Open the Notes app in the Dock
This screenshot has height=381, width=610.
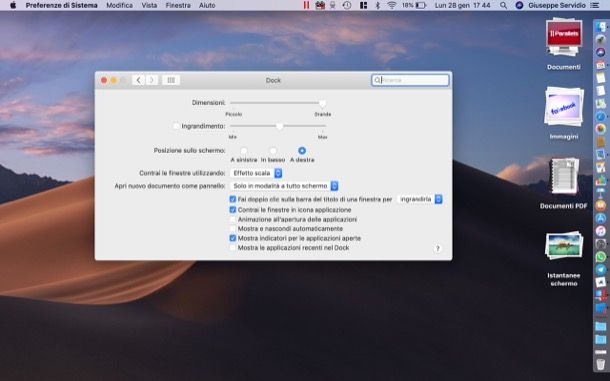[601, 78]
